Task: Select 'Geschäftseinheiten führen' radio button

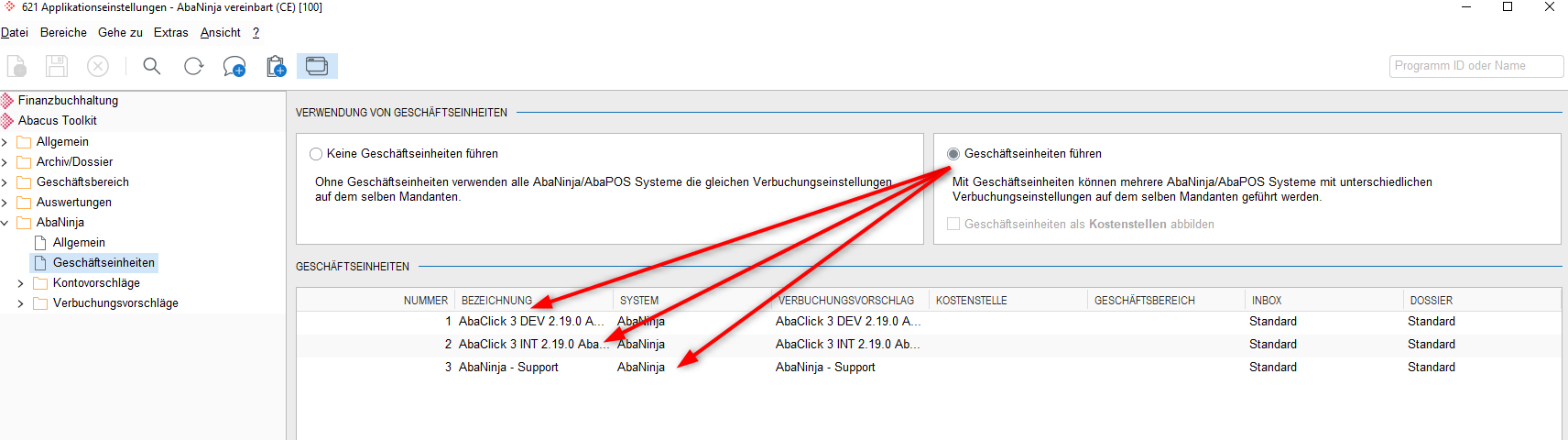Action: 953,154
